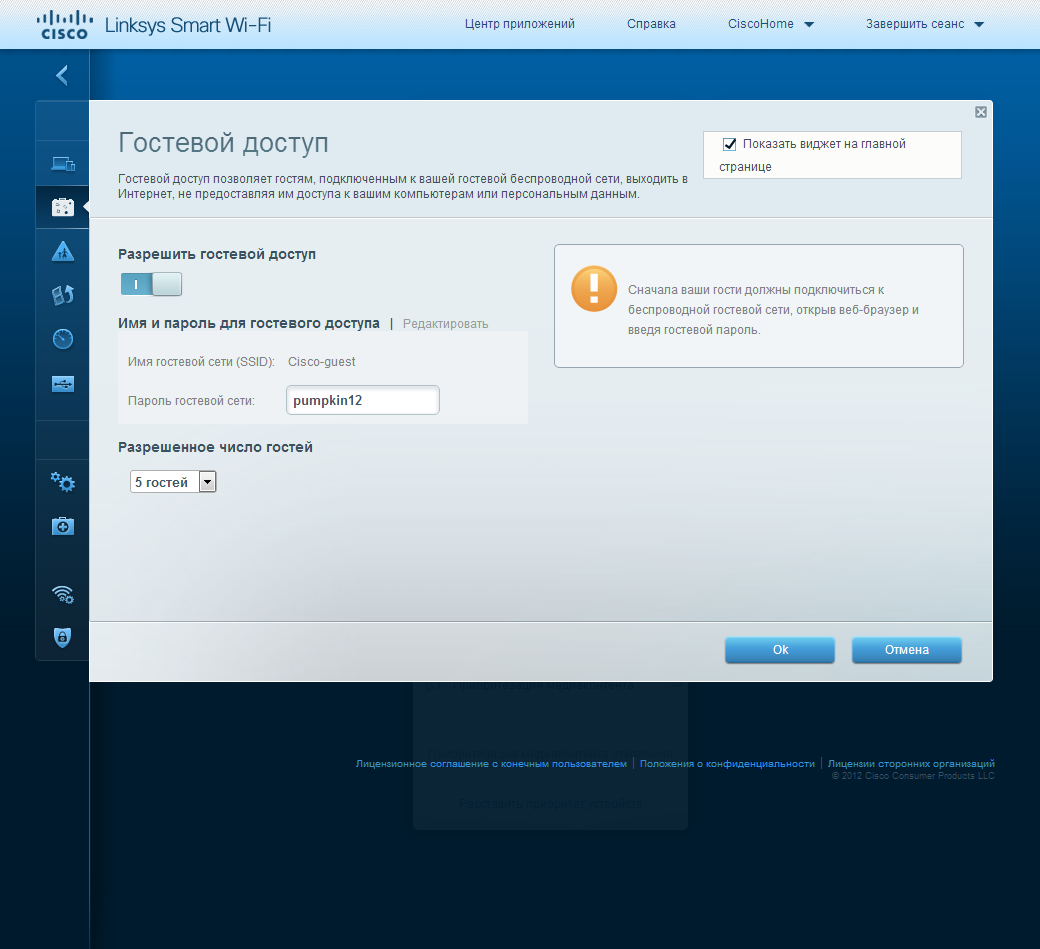The image size is (1040, 949).
Task: Click the © 2012 Cisco Consumer Products text
Action: coord(913,776)
